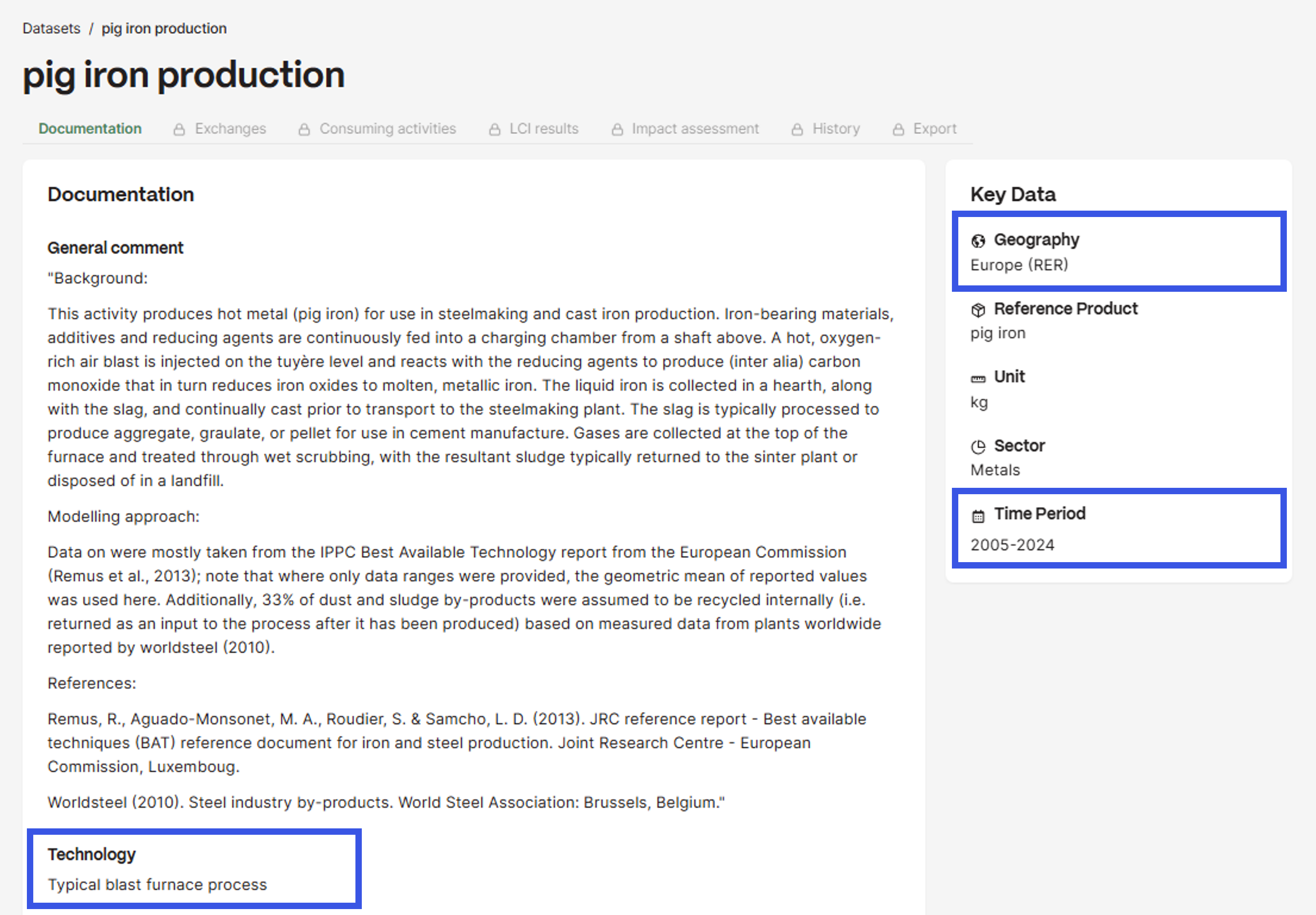The width and height of the screenshot is (1316, 915).
Task: Click the 'Modelling approach:' line
Action: coord(123,517)
